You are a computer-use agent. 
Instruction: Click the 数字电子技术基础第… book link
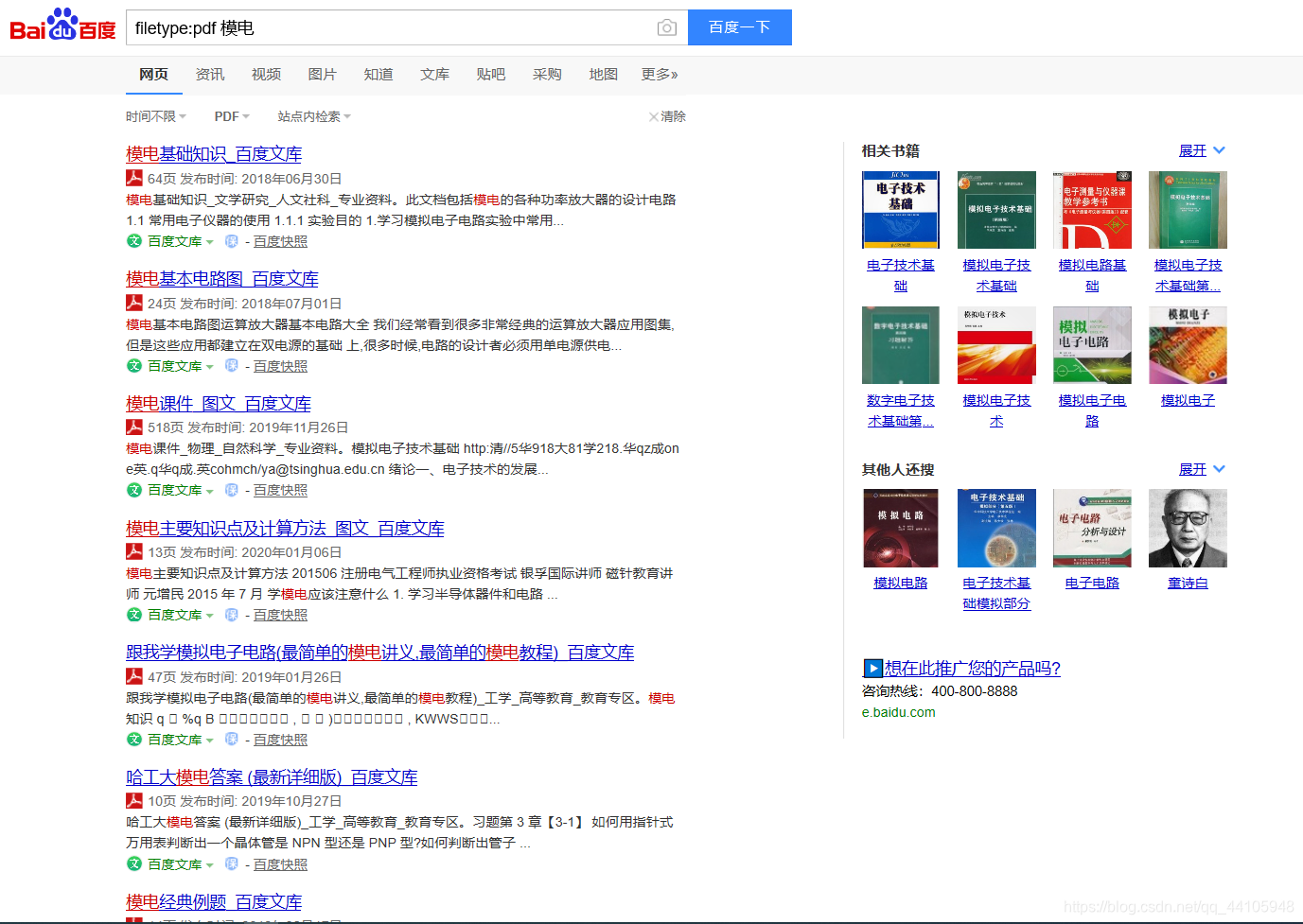[x=901, y=410]
